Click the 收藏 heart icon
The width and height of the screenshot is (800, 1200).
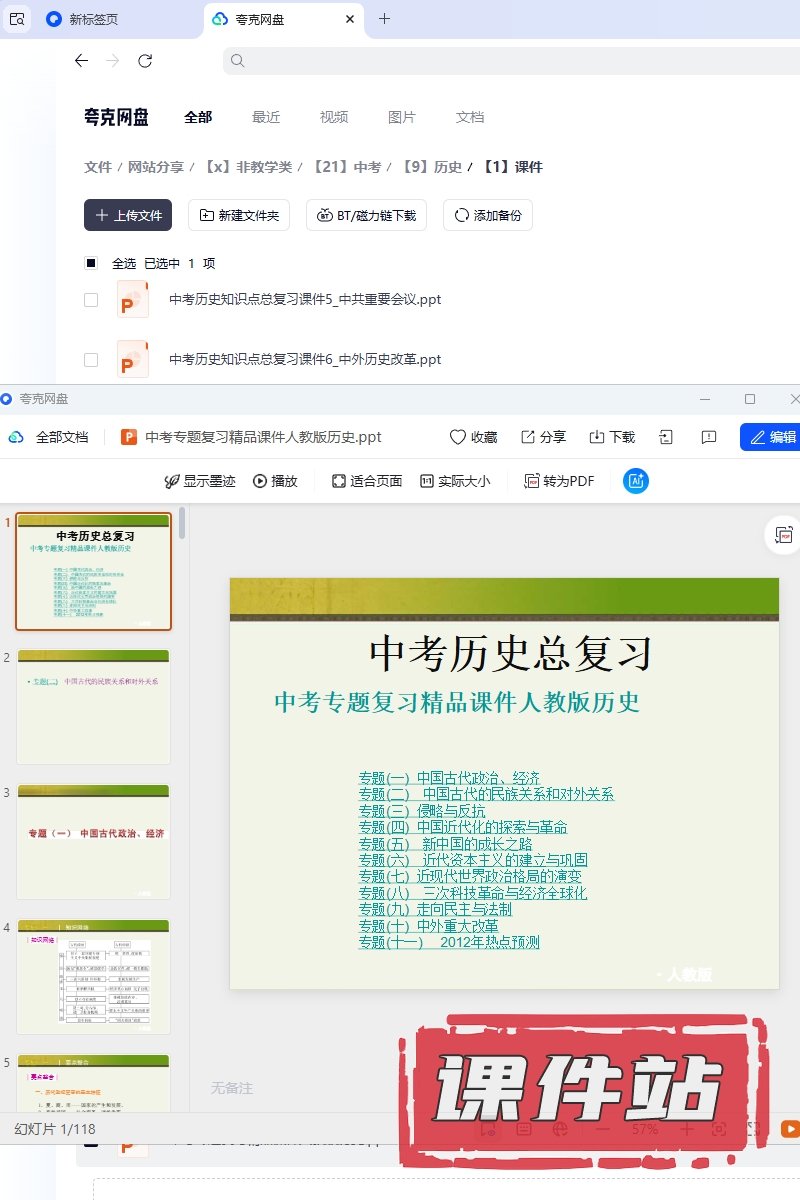tap(458, 437)
